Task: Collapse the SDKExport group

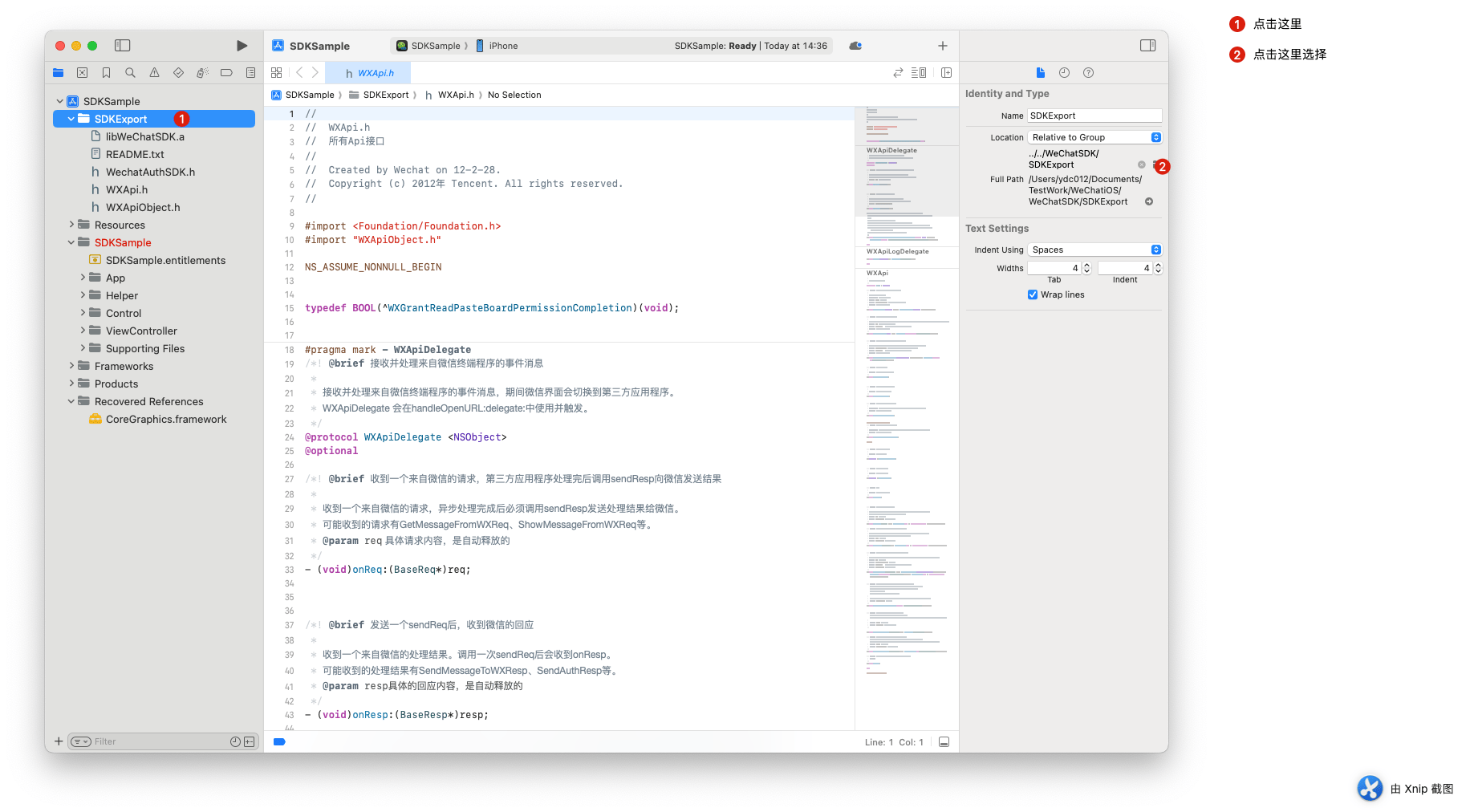Action: click(x=71, y=119)
